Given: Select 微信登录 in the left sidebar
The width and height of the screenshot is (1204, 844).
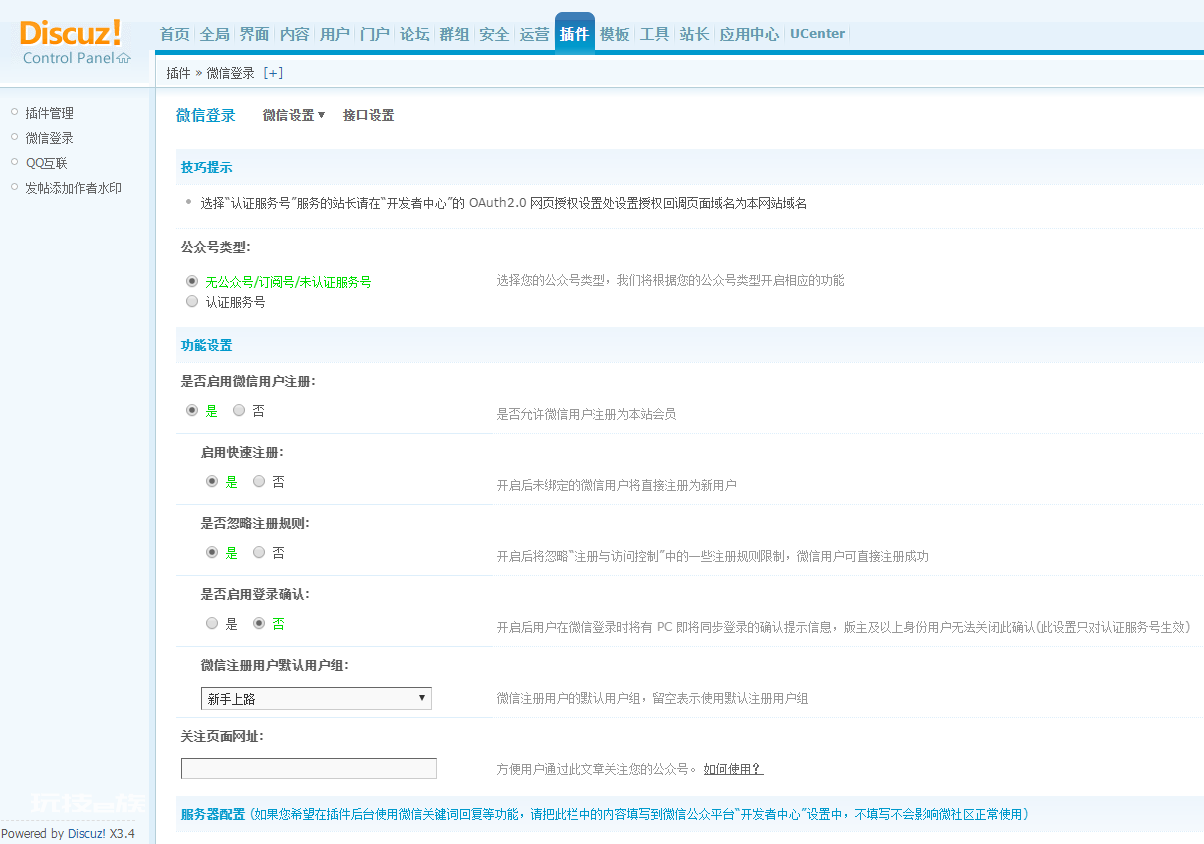Looking at the screenshot, I should point(50,138).
